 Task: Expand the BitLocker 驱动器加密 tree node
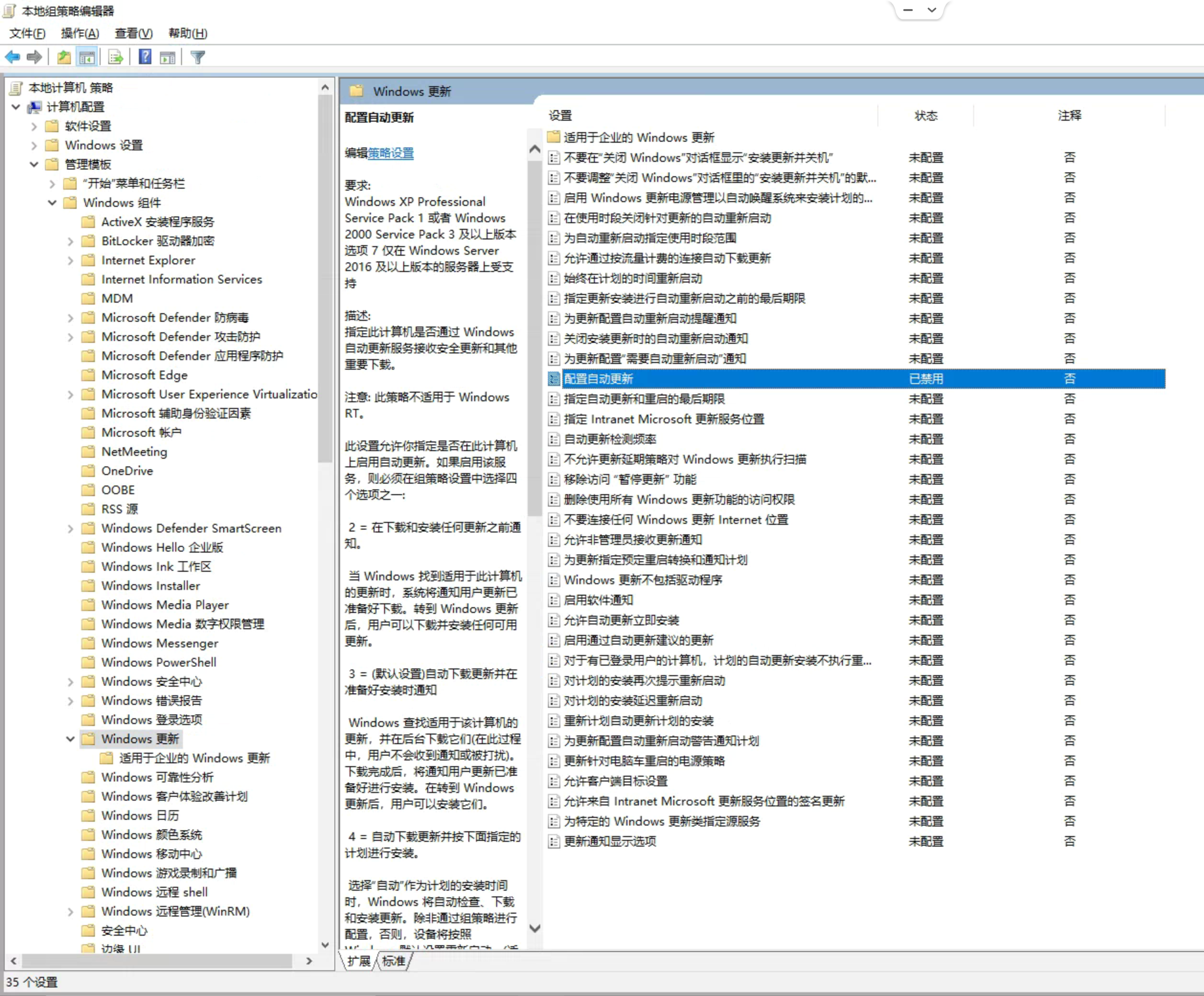click(x=70, y=241)
